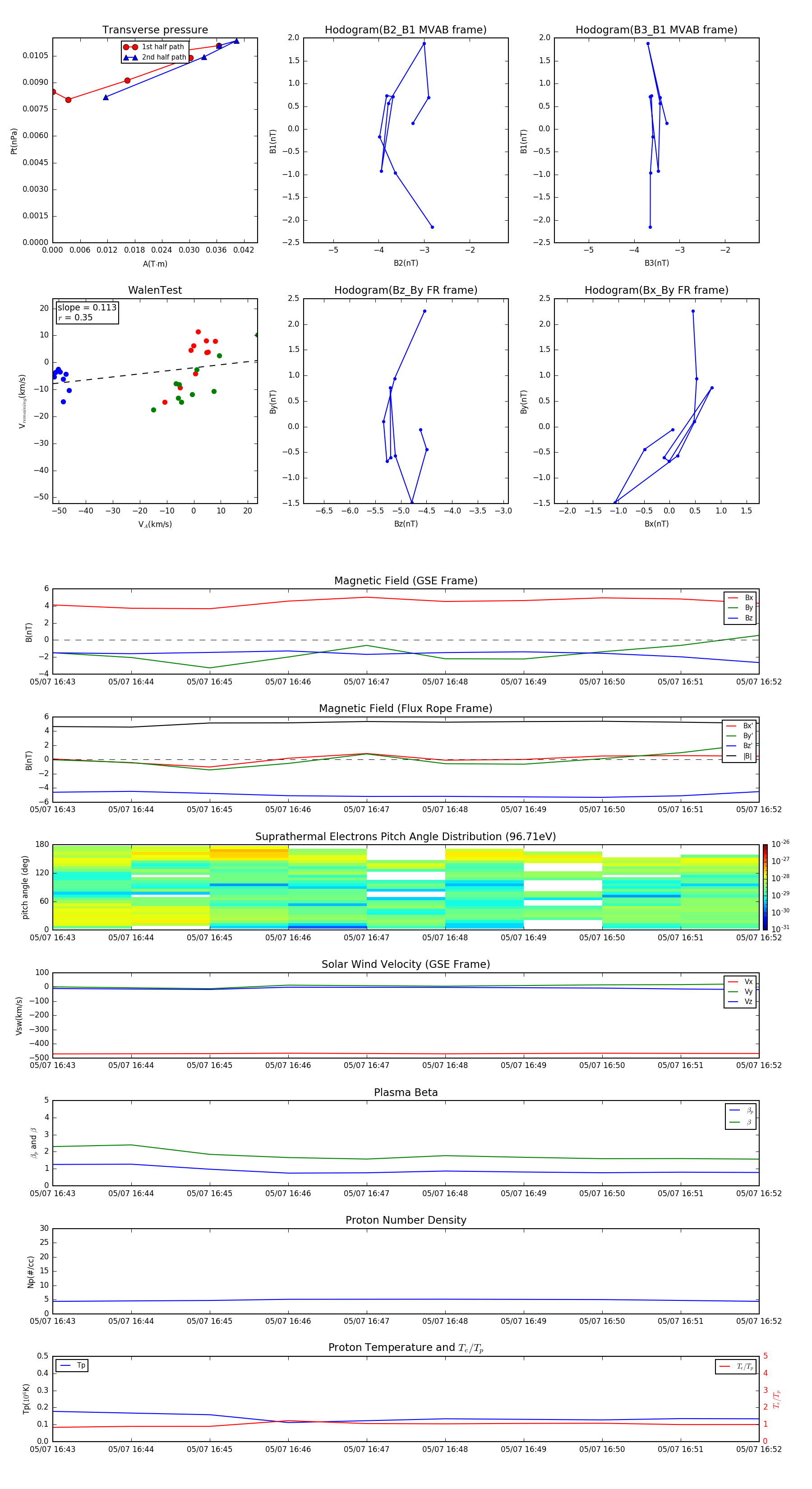
Task: Click 'Bx' in GSE magnetic field legend
Action: [x=741, y=598]
